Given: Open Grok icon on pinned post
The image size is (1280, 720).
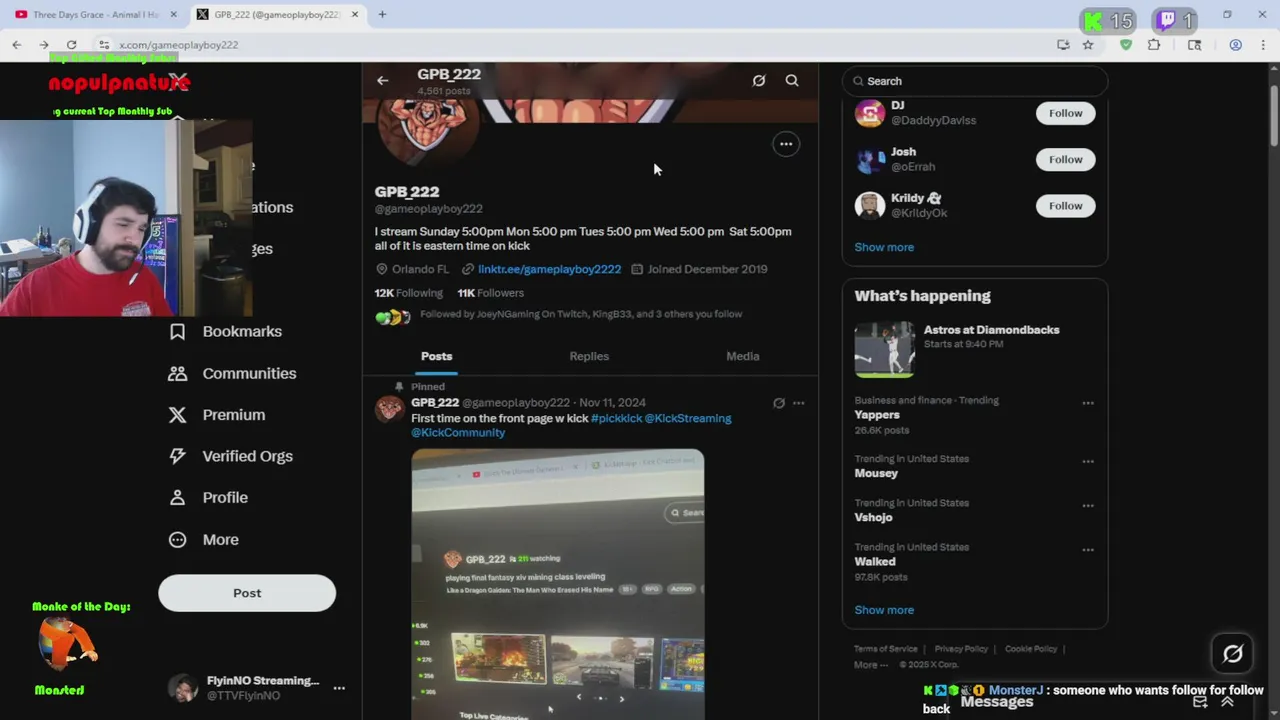Looking at the screenshot, I should 779,403.
